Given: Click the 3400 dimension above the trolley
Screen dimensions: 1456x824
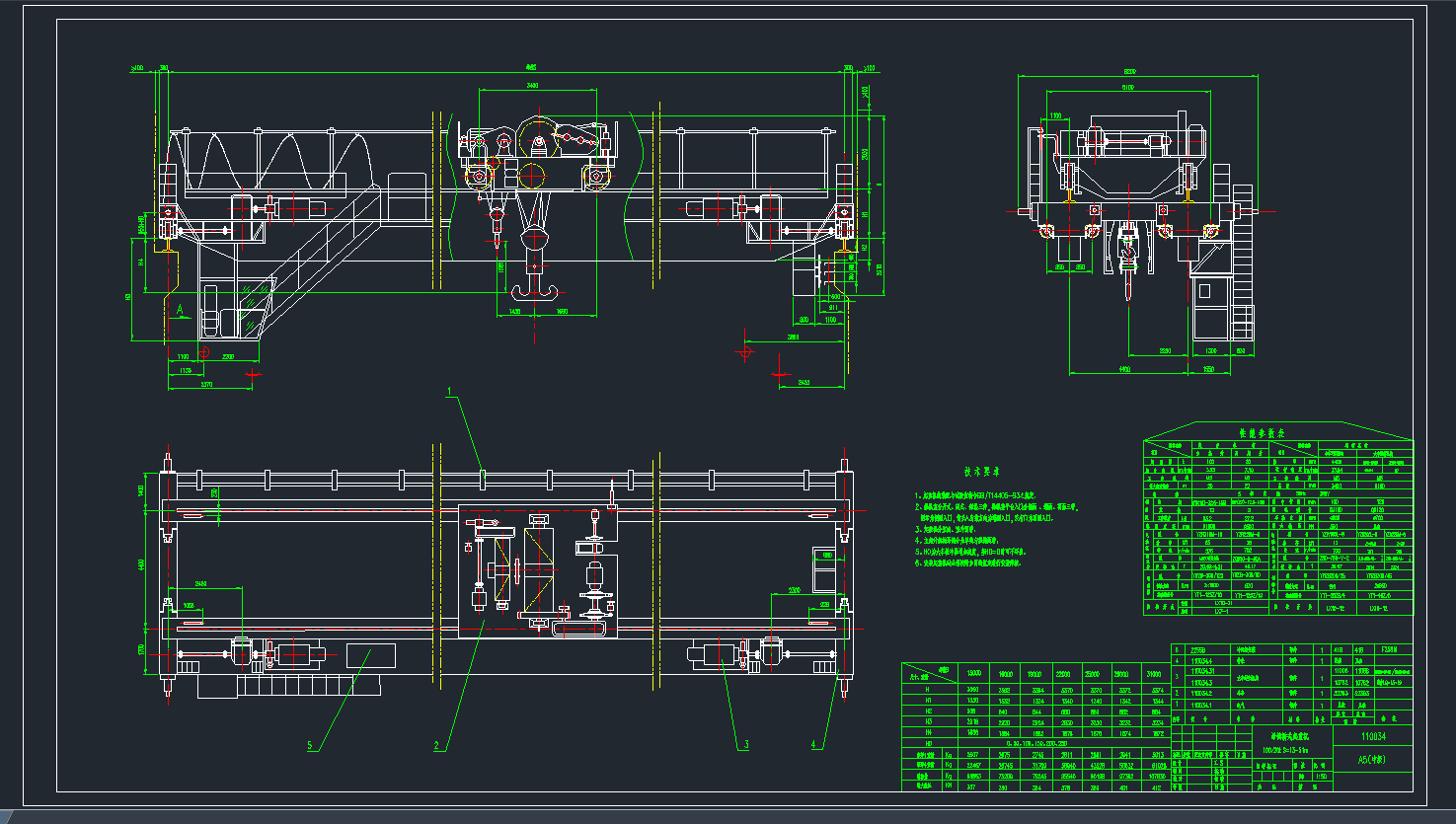Looking at the screenshot, I should pos(533,86).
